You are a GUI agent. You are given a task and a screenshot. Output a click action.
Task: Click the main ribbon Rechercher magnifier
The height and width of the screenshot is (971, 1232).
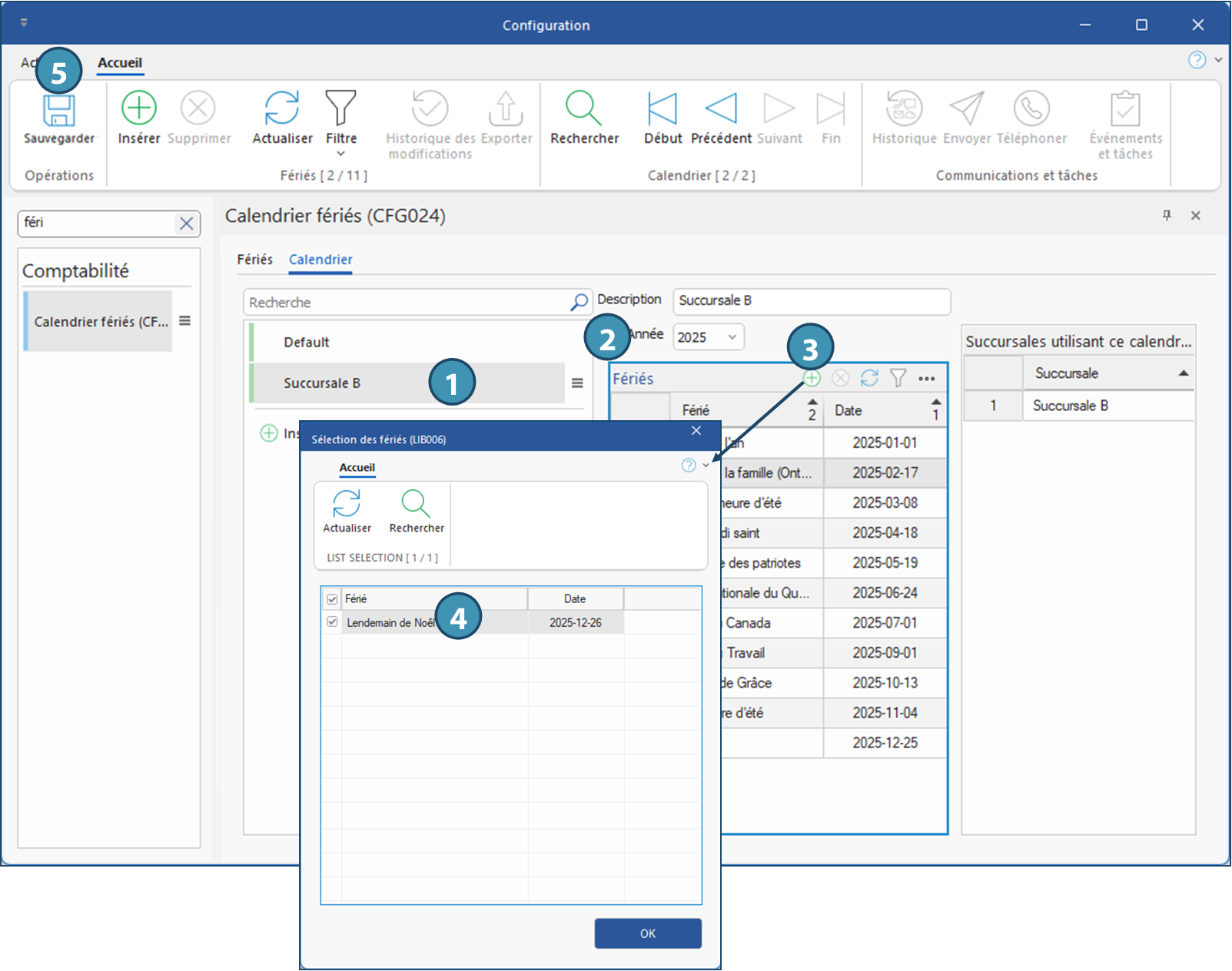583,108
